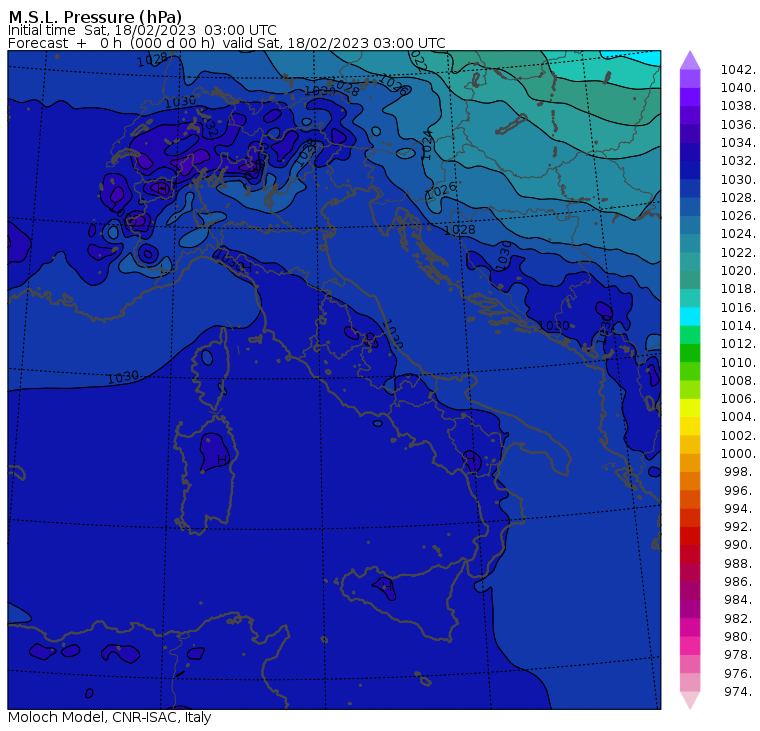This screenshot has width=760, height=731.
Task: Click the 992. legend label
Action: tap(740, 526)
